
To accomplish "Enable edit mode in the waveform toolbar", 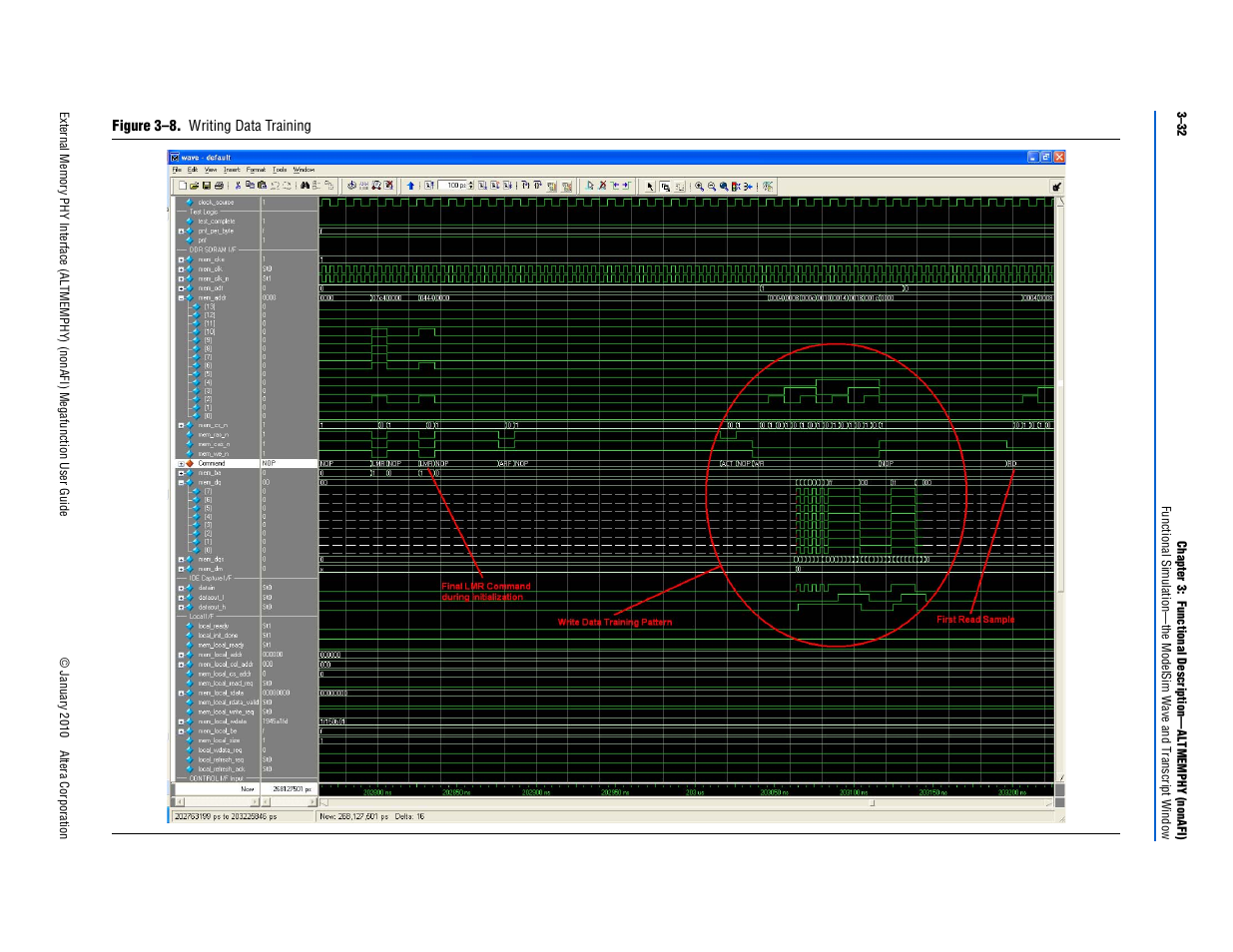I will coord(680,186).
